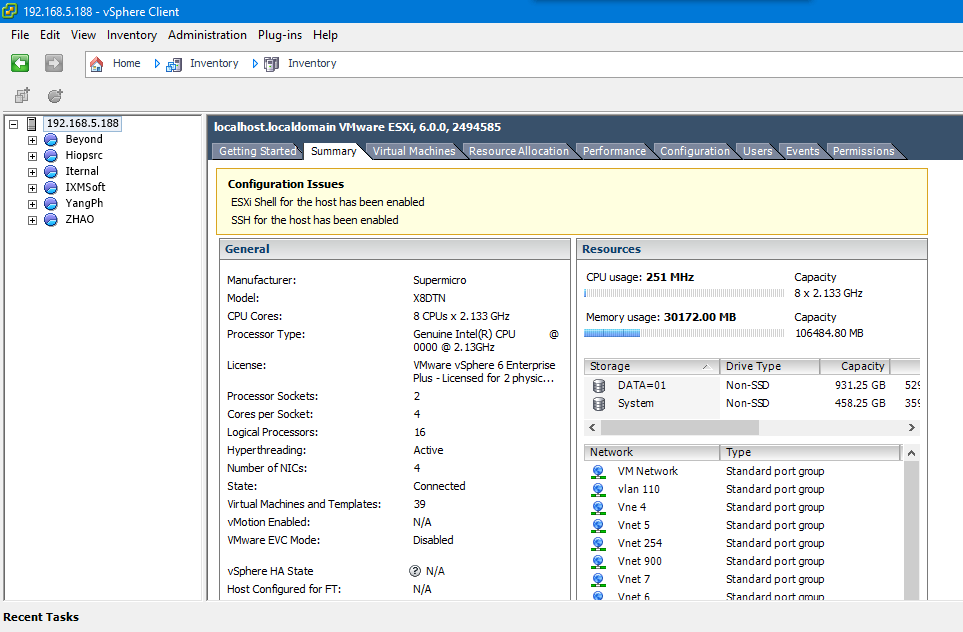Sort storage by the Capacity column header

pyautogui.click(x=854, y=366)
